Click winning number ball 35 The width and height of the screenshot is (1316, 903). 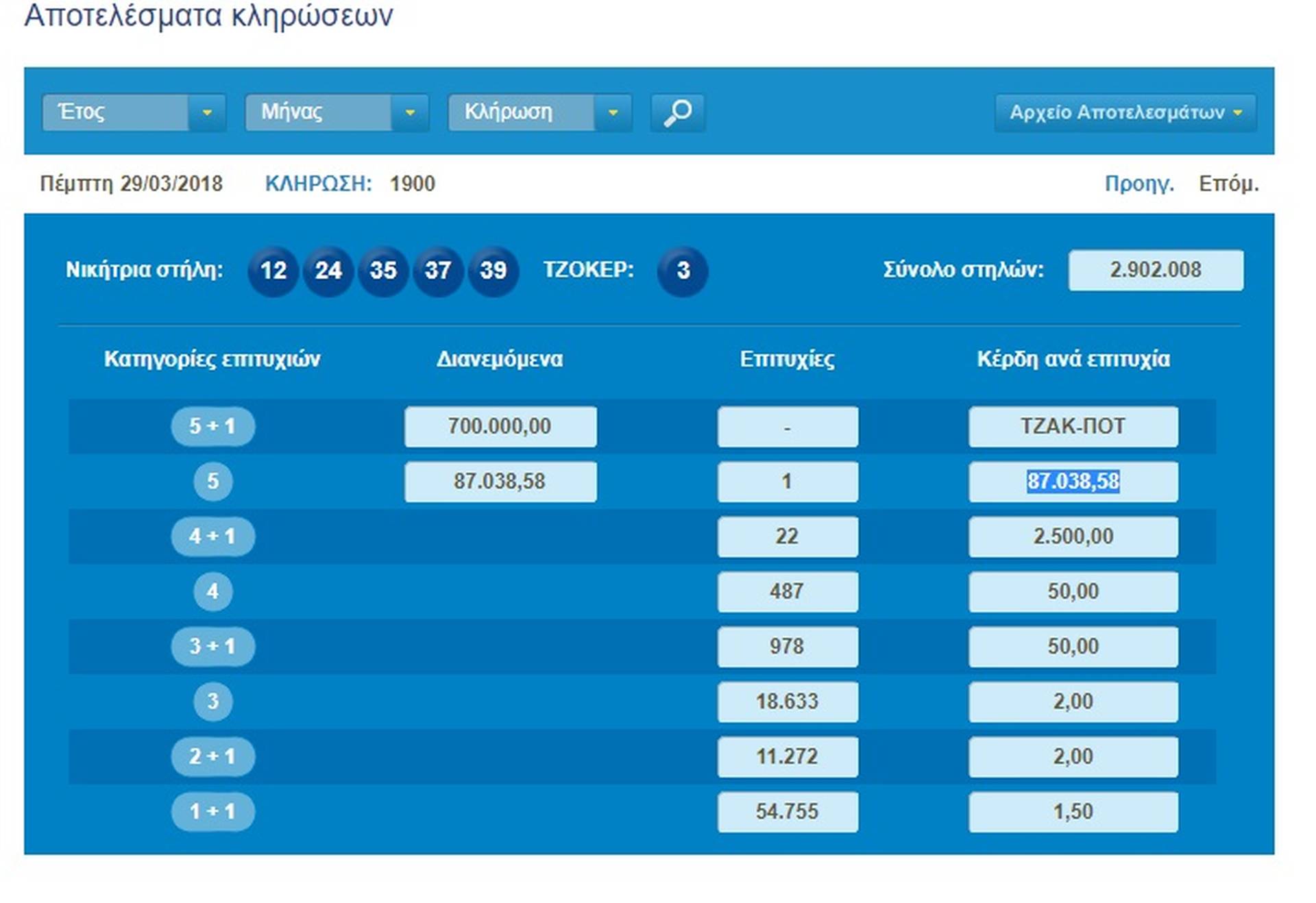tap(383, 271)
